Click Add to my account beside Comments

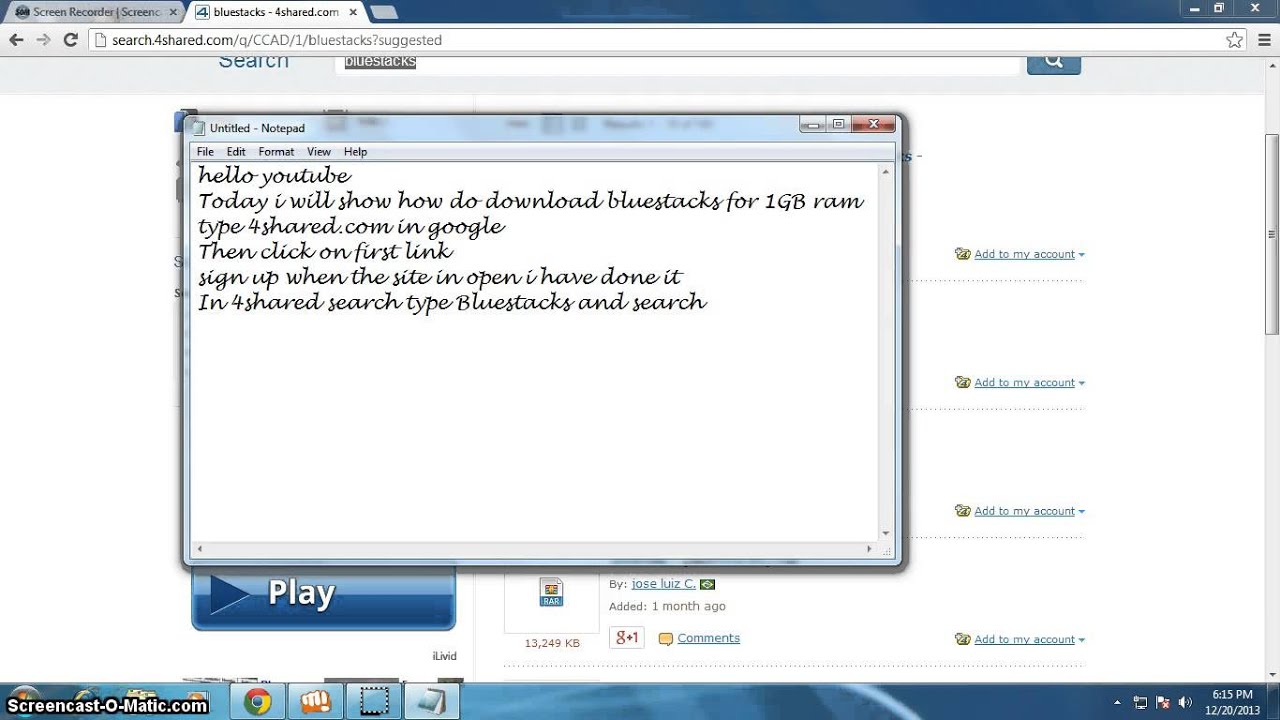point(1024,640)
